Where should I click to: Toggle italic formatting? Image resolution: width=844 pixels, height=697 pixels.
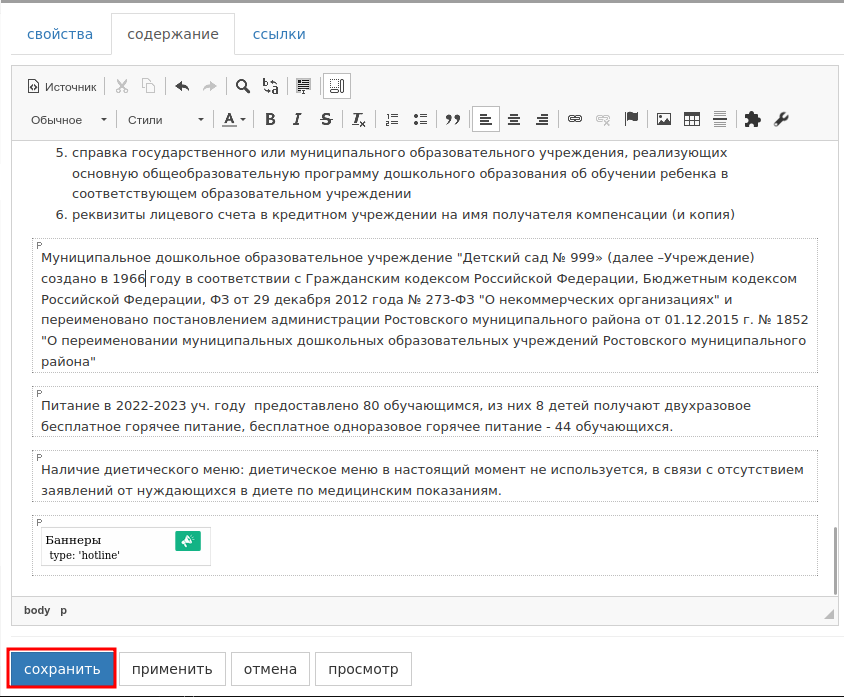coord(297,120)
